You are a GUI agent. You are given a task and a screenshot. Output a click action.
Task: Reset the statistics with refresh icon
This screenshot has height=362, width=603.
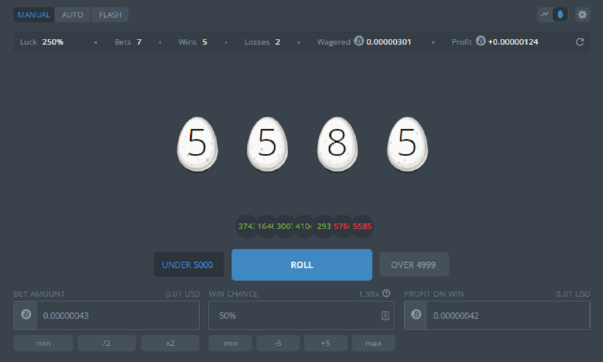point(580,42)
